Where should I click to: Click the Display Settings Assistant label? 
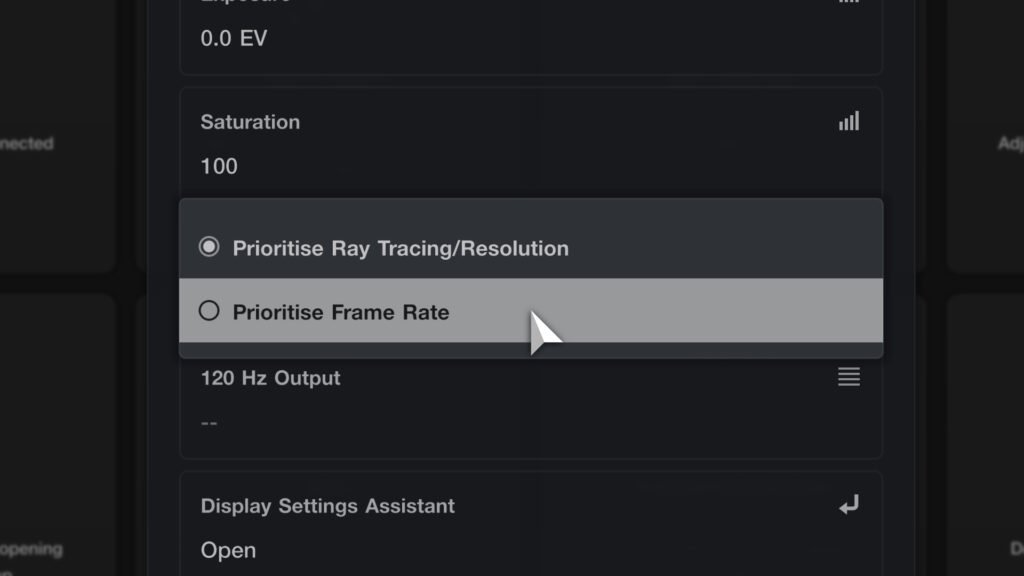327,506
